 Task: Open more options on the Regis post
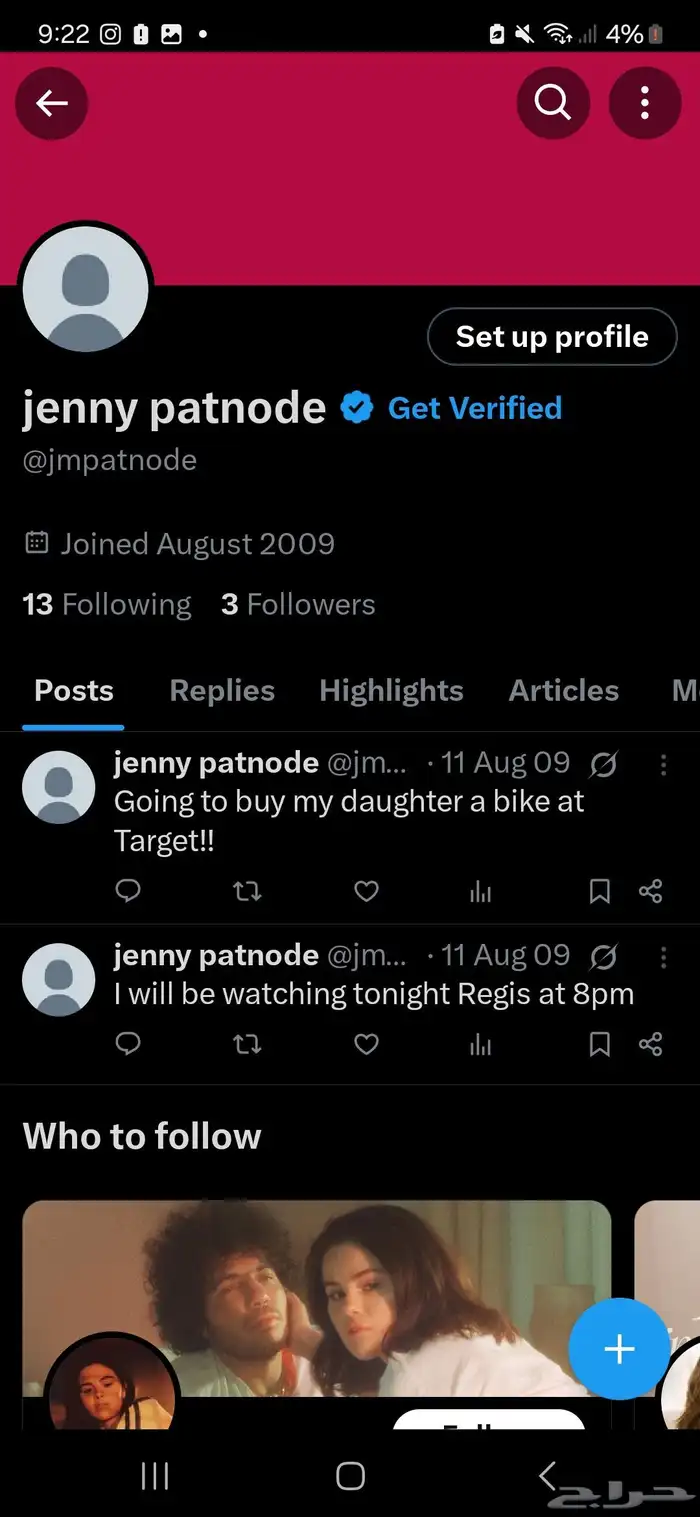tap(663, 957)
